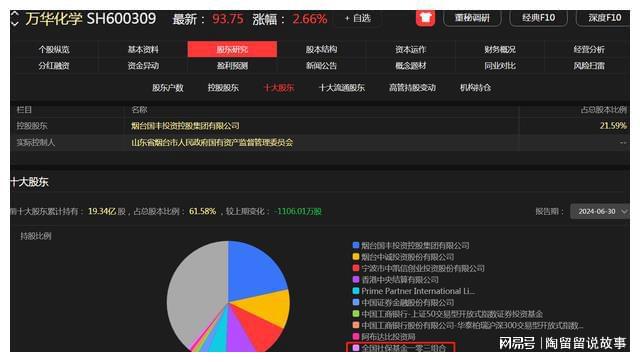
Task: Toggle legend entry 中国证券金融股份有限公司
Action: [403, 302]
